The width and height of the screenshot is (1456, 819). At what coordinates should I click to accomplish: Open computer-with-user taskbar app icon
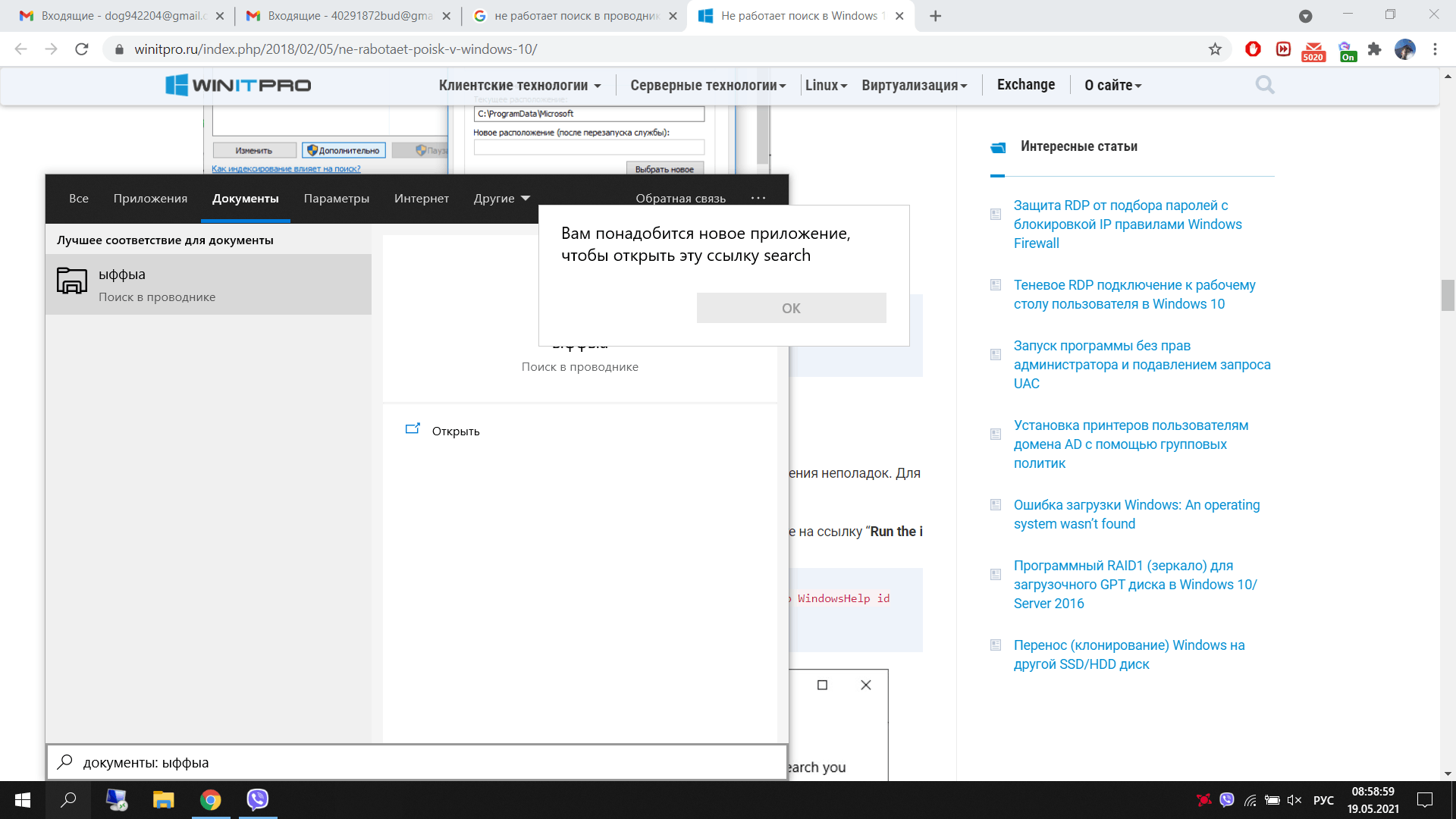pos(117,799)
